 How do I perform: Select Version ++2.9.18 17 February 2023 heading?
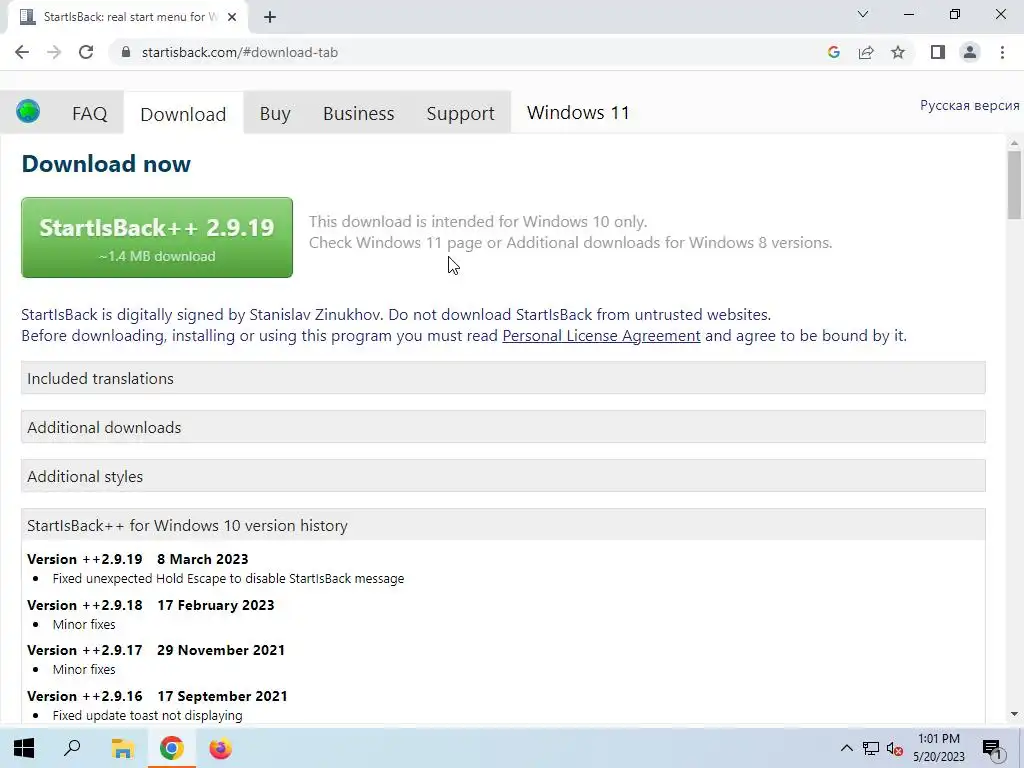coord(151,605)
